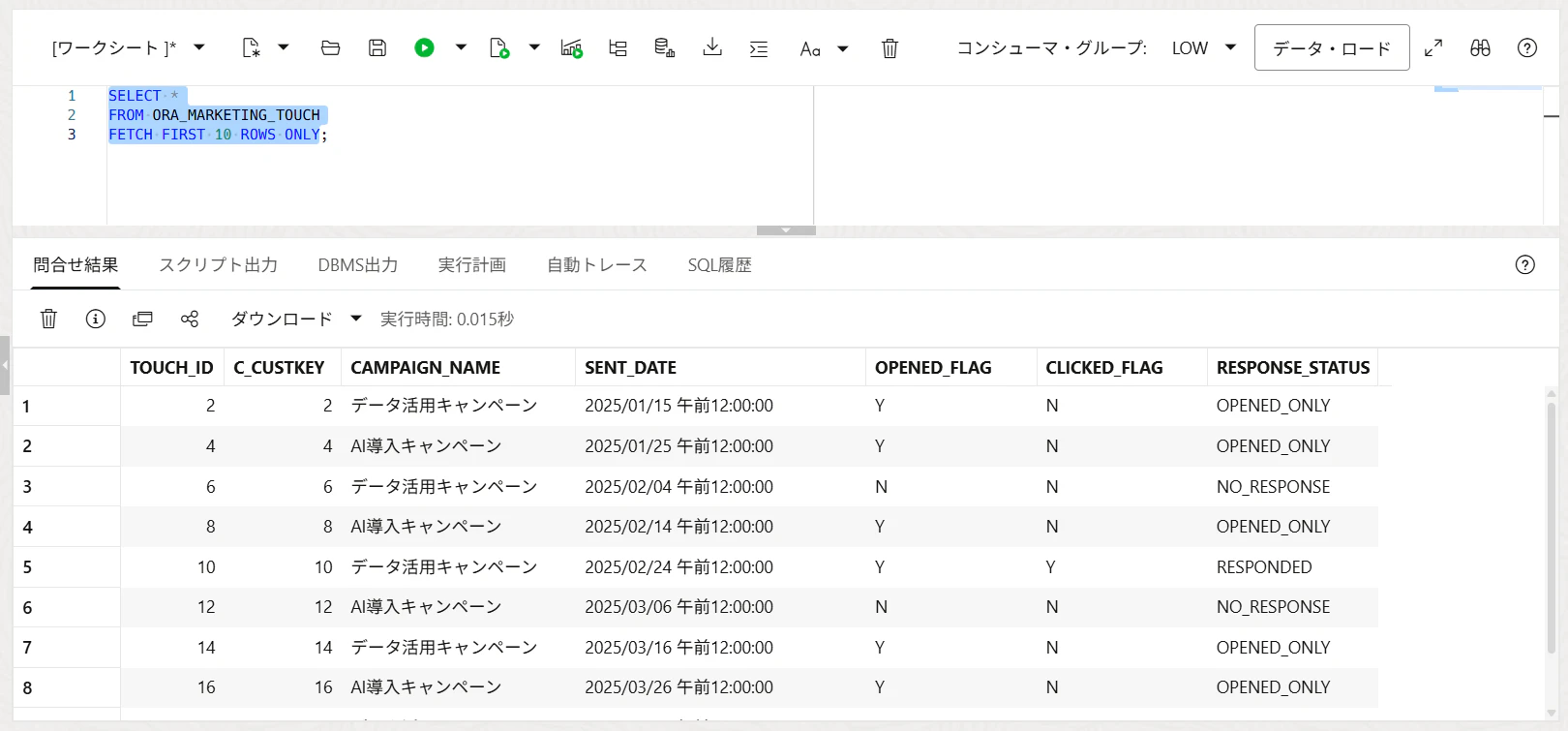
Task: Clear the editor with trash icon
Action: pos(890,47)
